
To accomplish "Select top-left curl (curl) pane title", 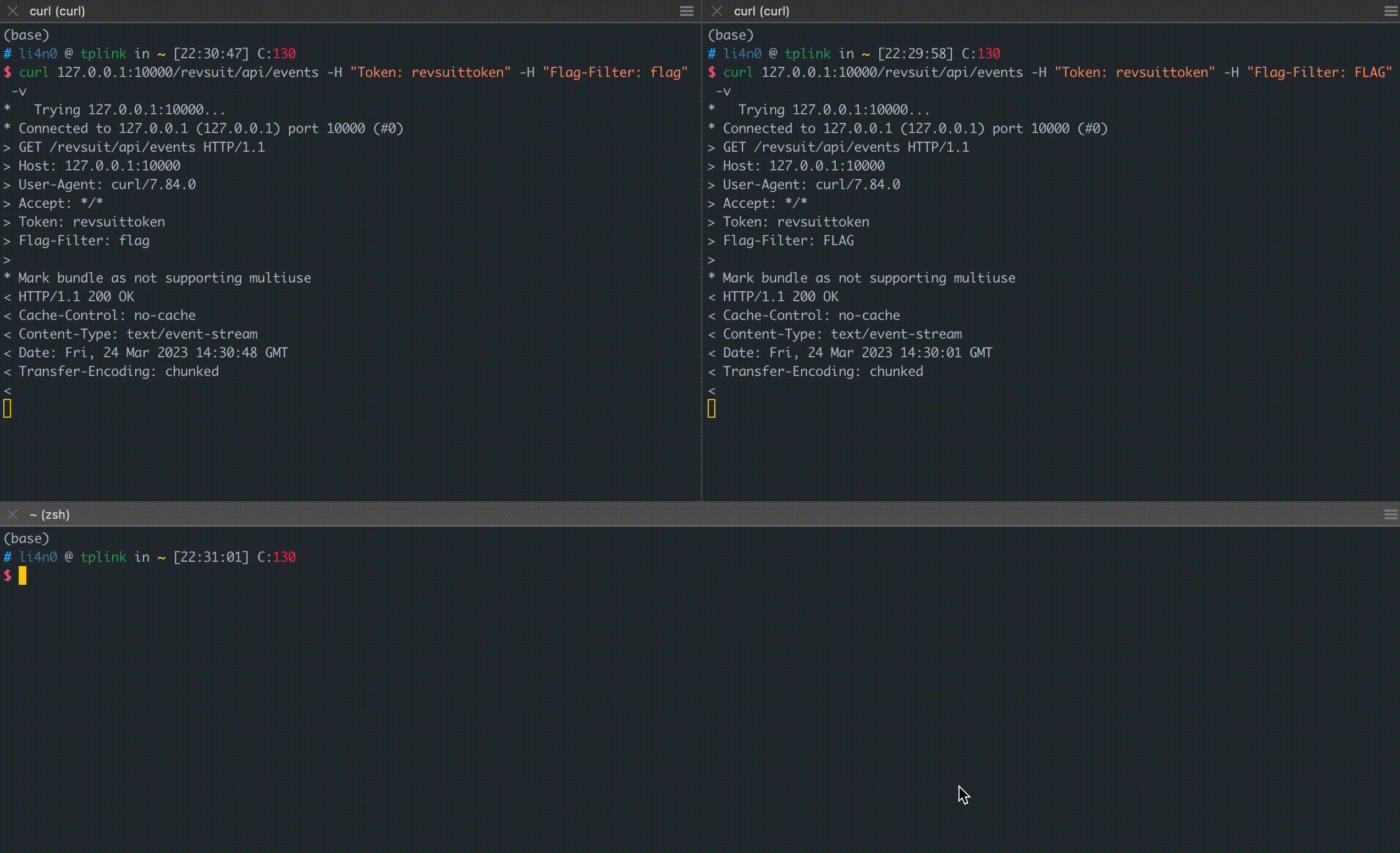I will 57,11.
